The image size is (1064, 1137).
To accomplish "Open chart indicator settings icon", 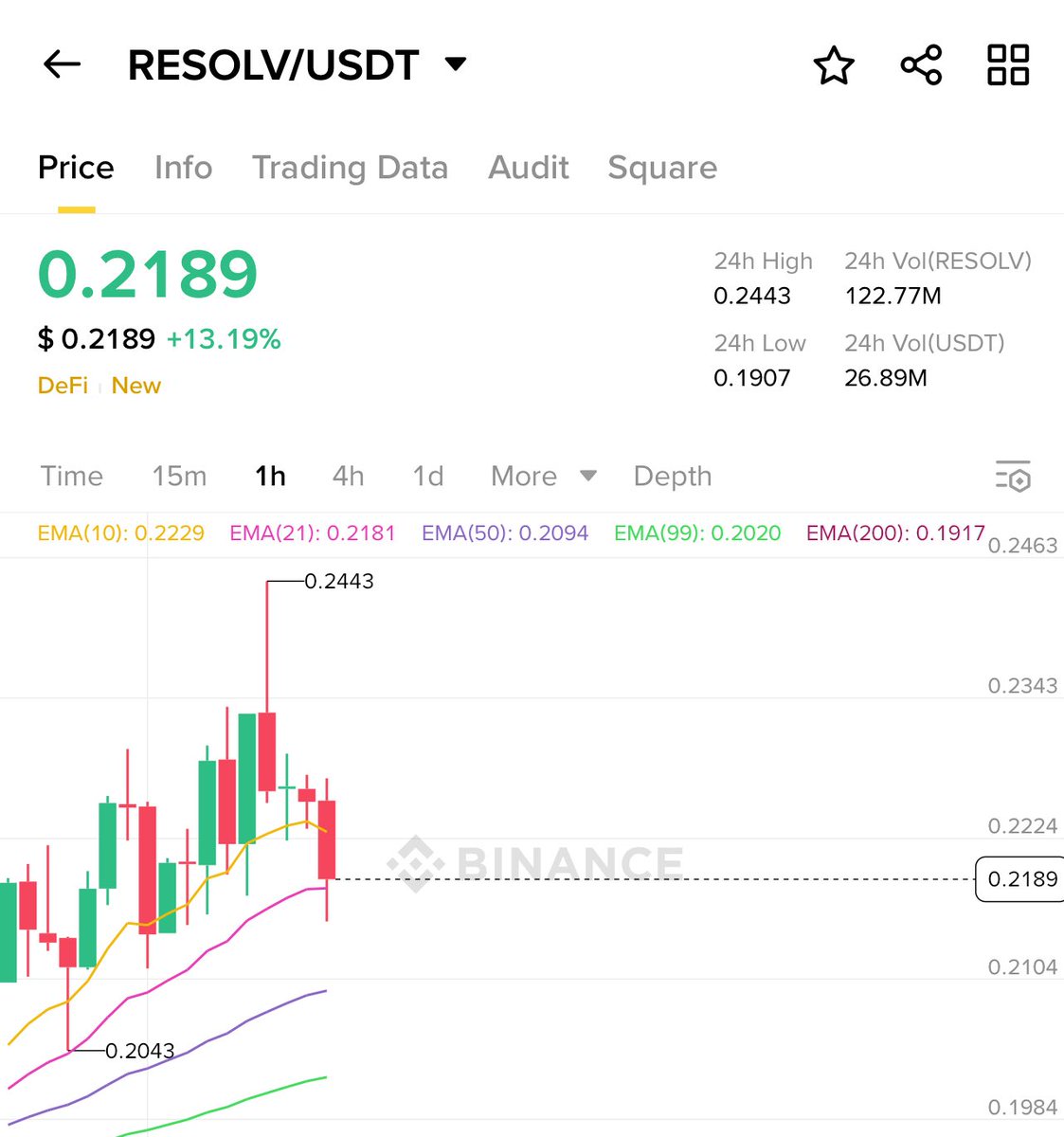I will (x=1013, y=476).
